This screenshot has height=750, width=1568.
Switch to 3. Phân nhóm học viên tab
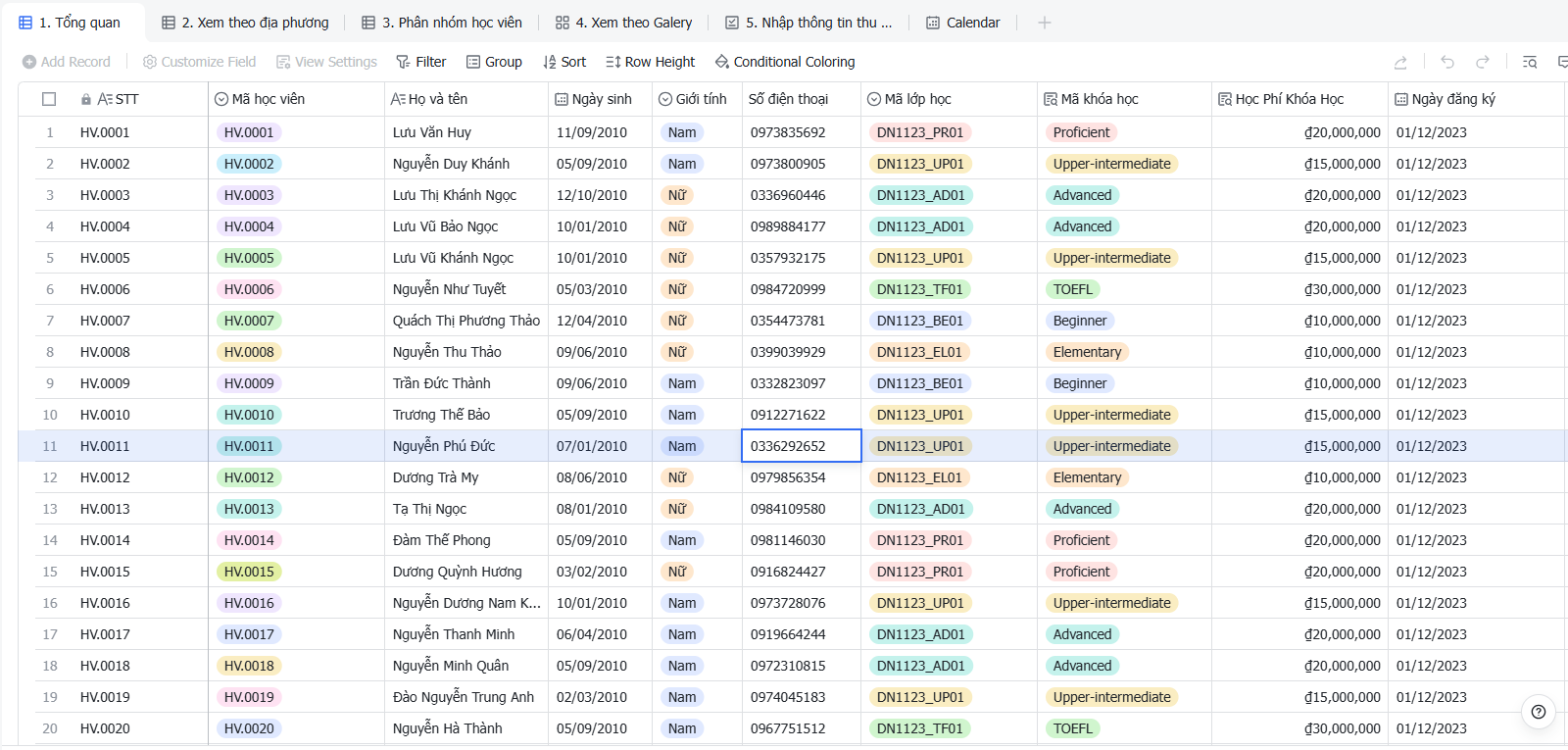[442, 23]
